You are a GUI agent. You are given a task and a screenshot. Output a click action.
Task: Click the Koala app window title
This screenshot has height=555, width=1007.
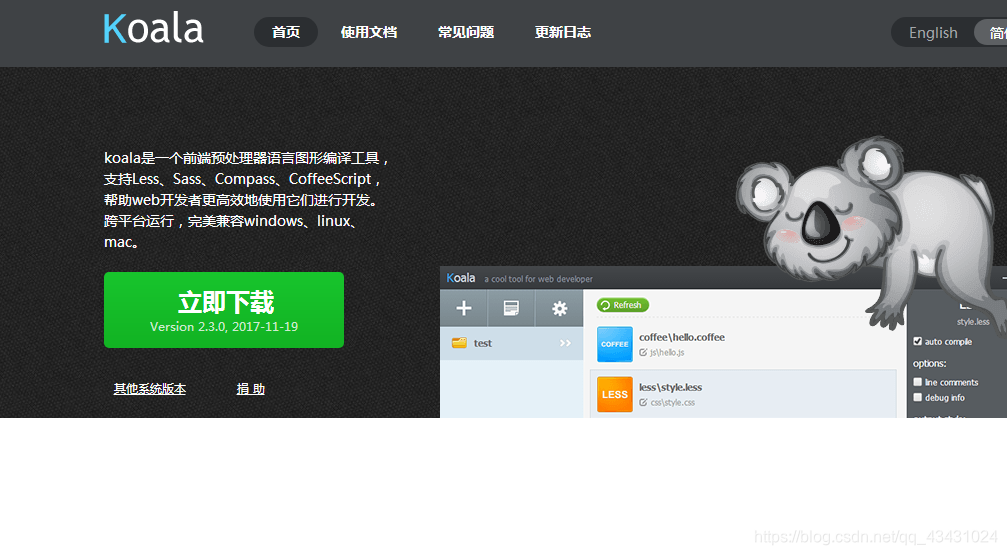(x=460, y=278)
